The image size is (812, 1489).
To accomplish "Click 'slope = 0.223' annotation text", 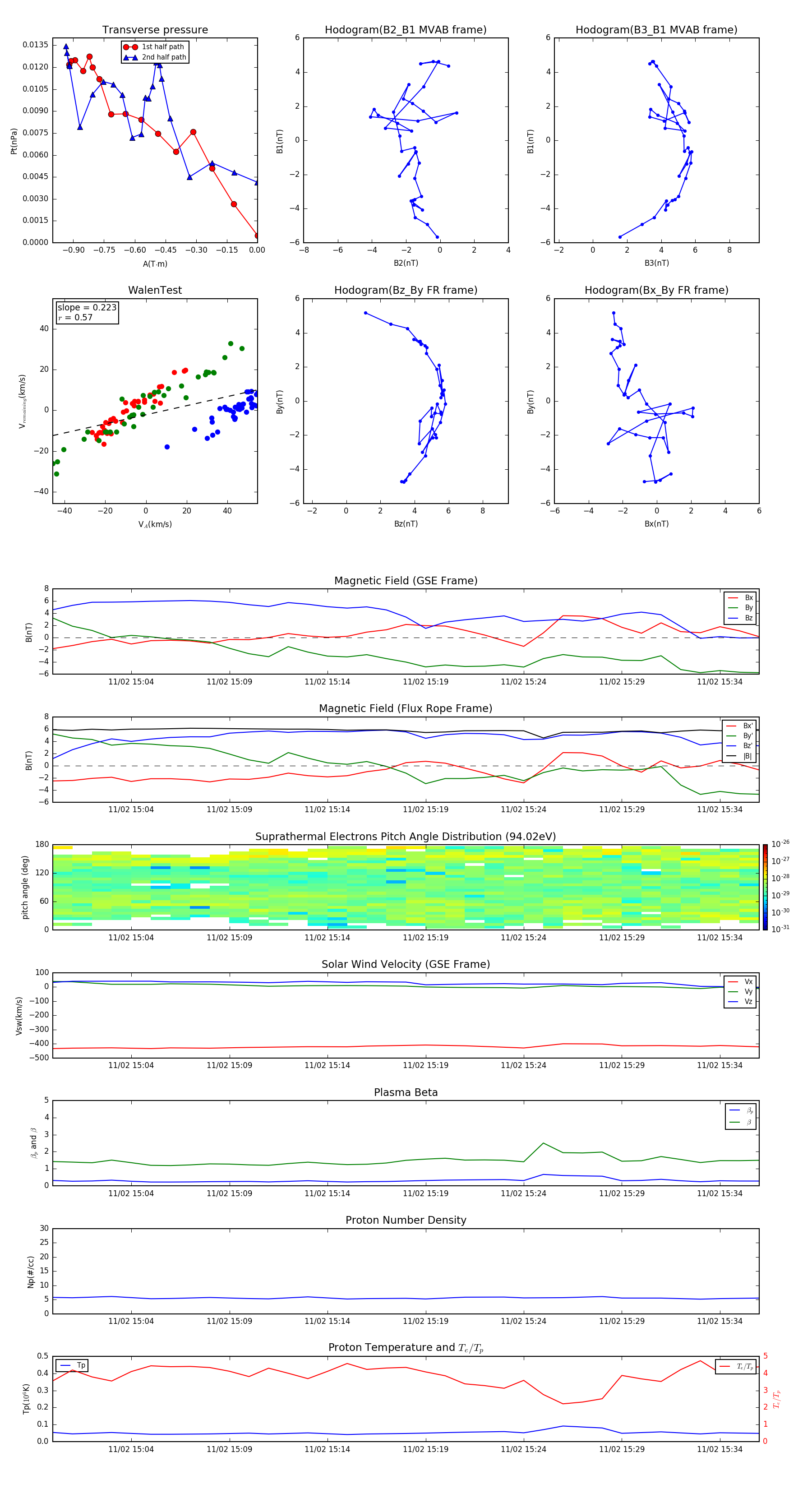I will [x=87, y=308].
